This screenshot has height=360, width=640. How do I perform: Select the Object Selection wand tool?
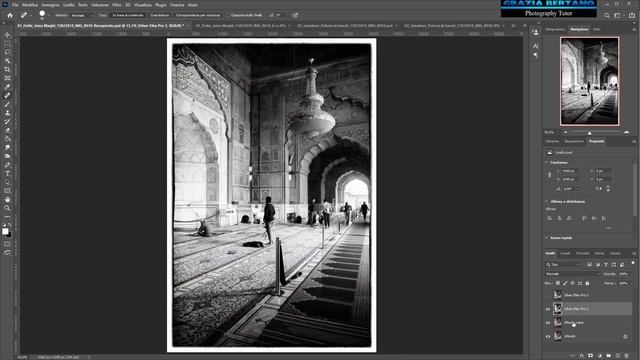[7, 60]
